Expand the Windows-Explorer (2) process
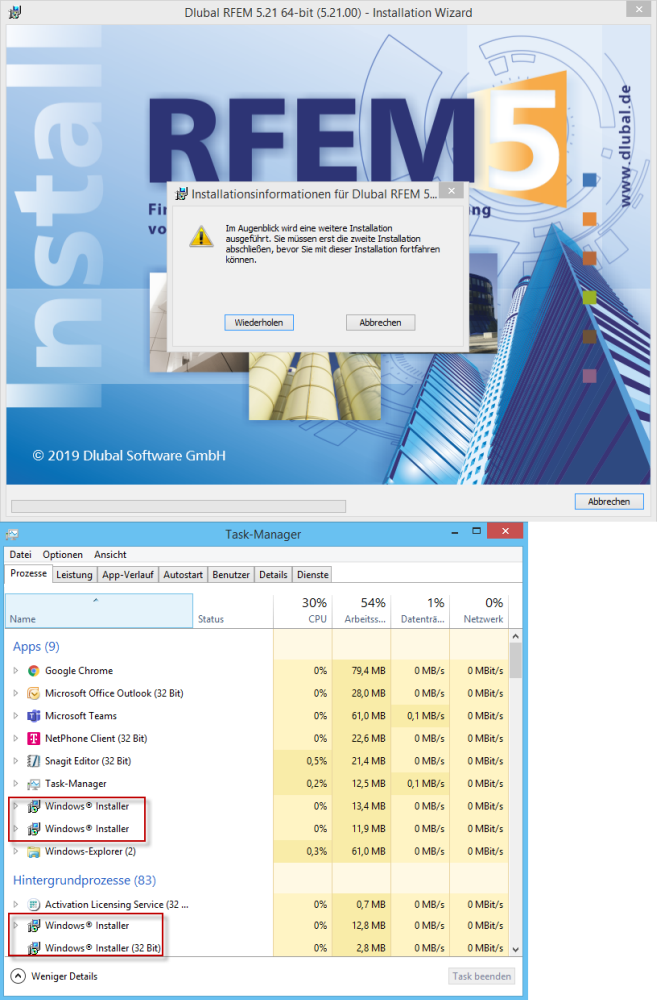657x1000 pixels. [x=15, y=851]
